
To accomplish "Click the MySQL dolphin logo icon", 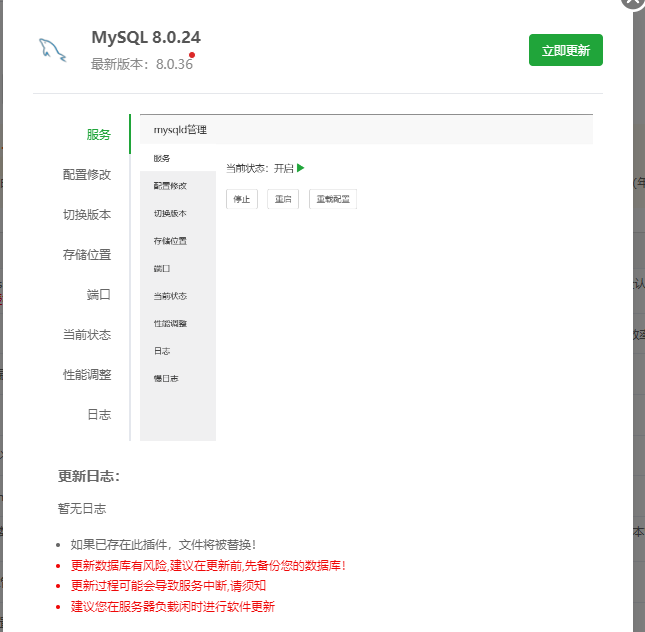I will 52,50.
